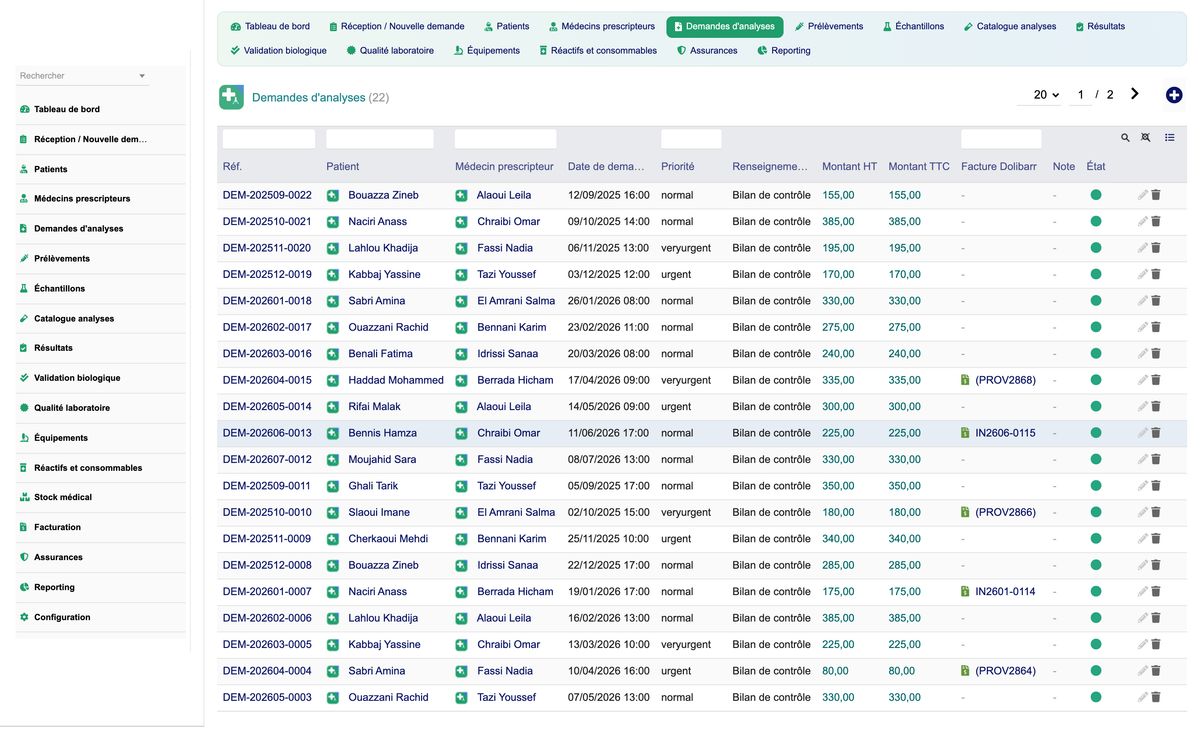Open the DEM-202509-0022 reference link
The width and height of the screenshot is (1200, 743).
pyautogui.click(x=267, y=195)
